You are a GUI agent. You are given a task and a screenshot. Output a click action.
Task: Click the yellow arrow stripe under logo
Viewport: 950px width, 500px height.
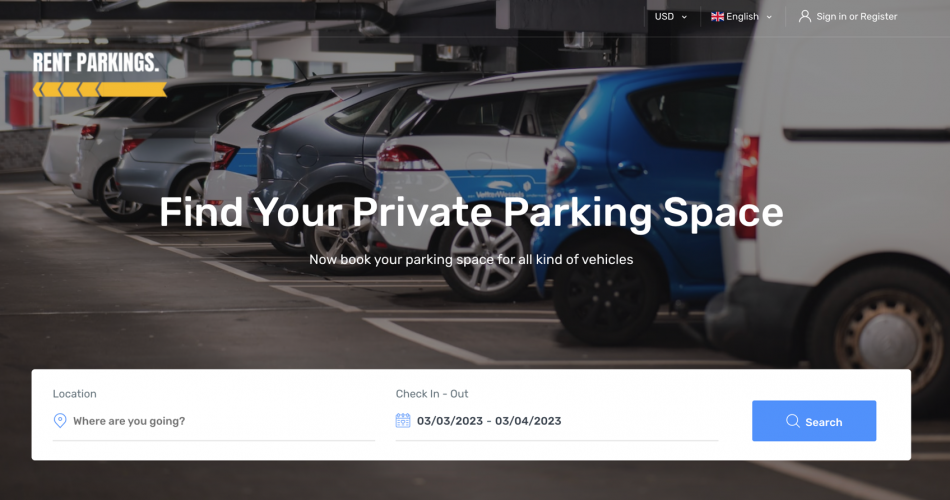pyautogui.click(x=99, y=90)
